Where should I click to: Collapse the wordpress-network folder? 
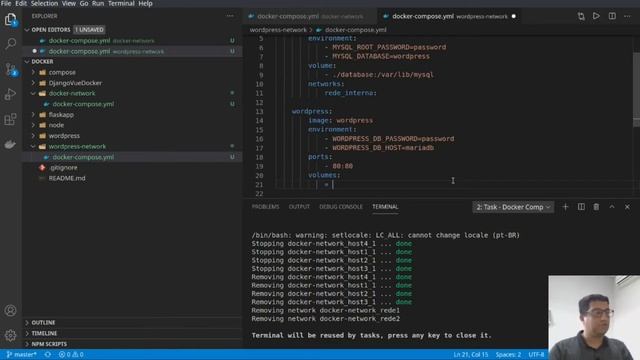point(33,147)
